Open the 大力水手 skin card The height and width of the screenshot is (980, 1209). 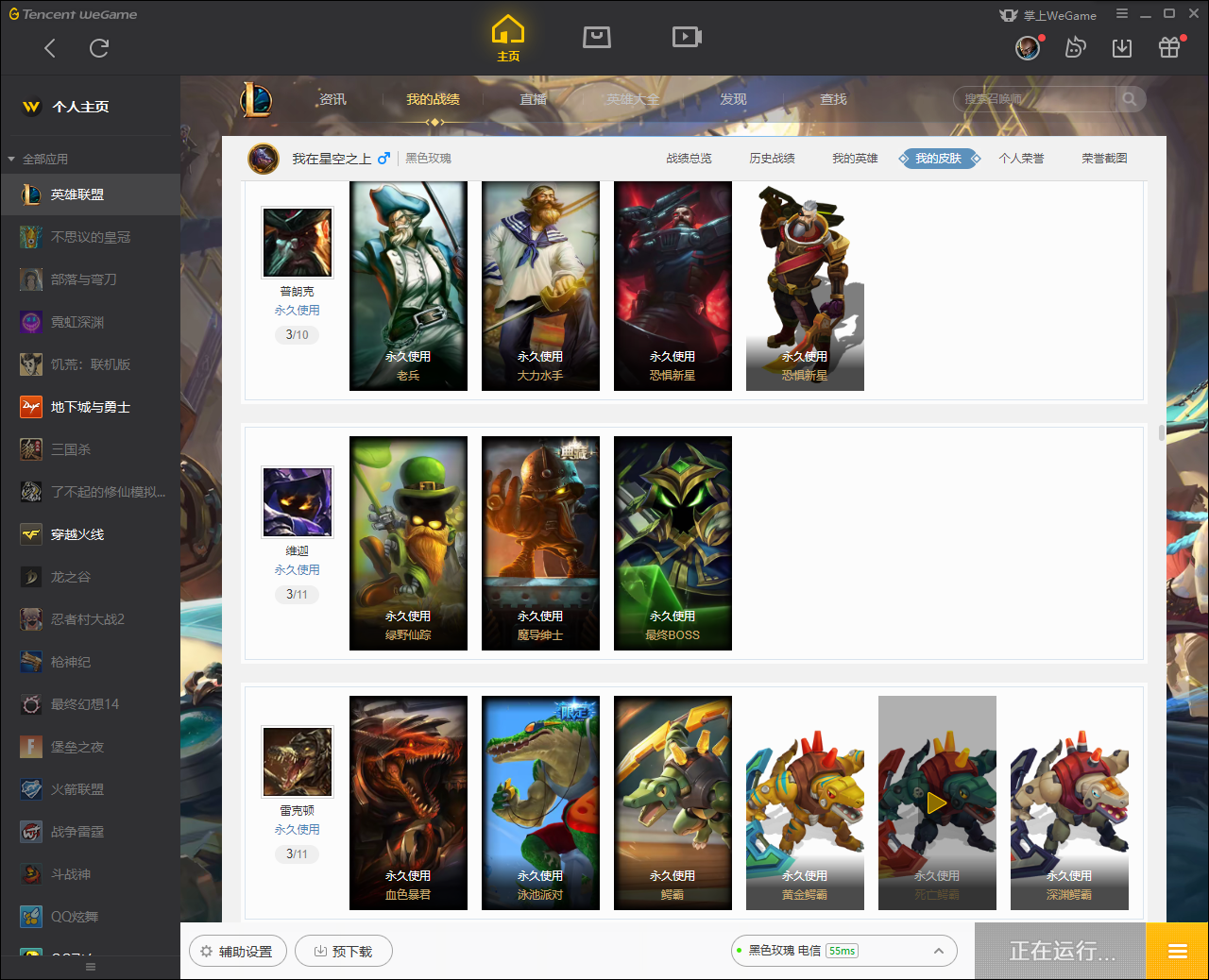[540, 286]
